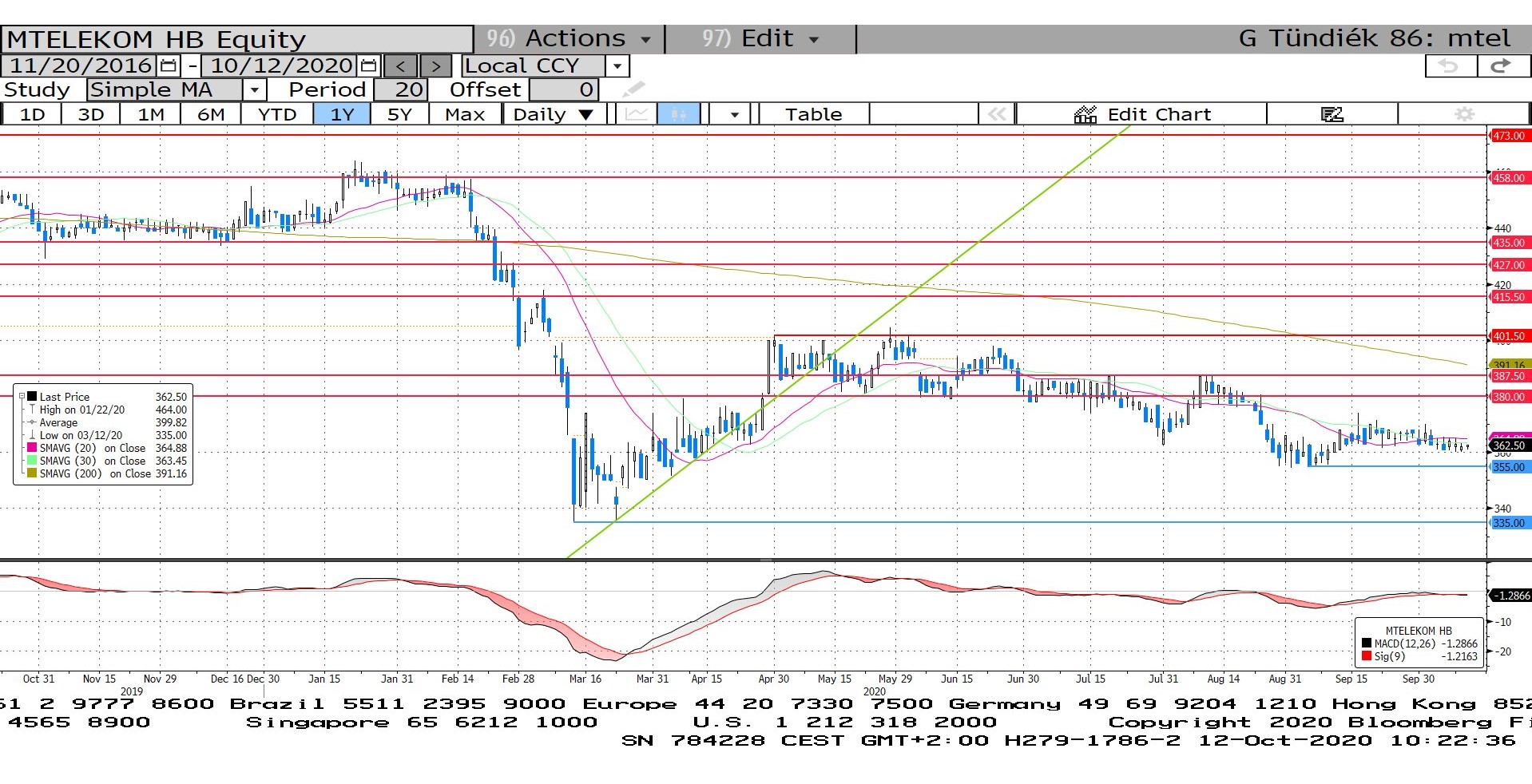Select the 1Y range tab
This screenshot has width=1532, height=784.
pyautogui.click(x=342, y=114)
